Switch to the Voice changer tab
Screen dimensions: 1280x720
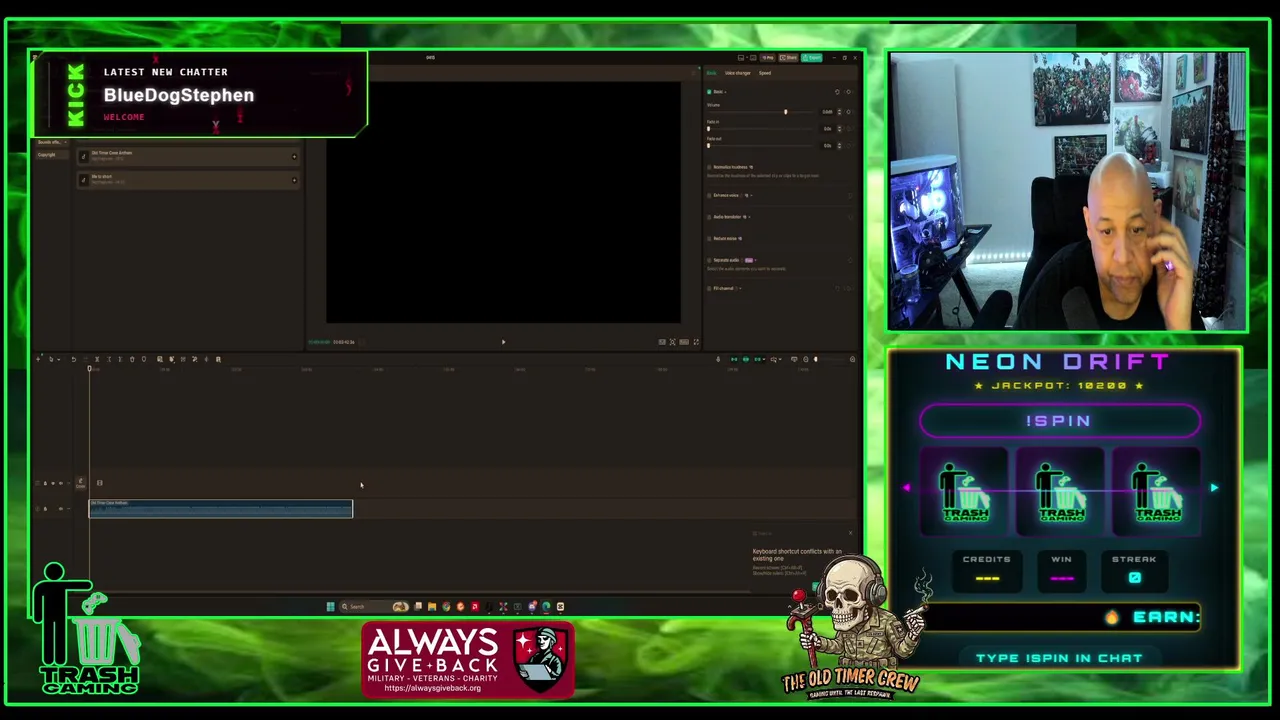pyautogui.click(x=737, y=73)
